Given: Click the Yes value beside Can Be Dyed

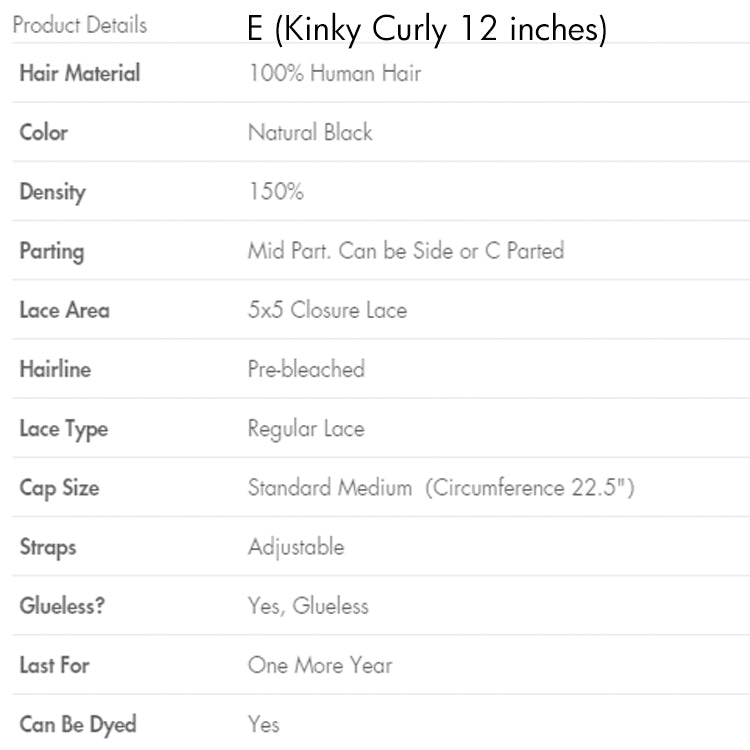Looking at the screenshot, I should pyautogui.click(x=264, y=724).
